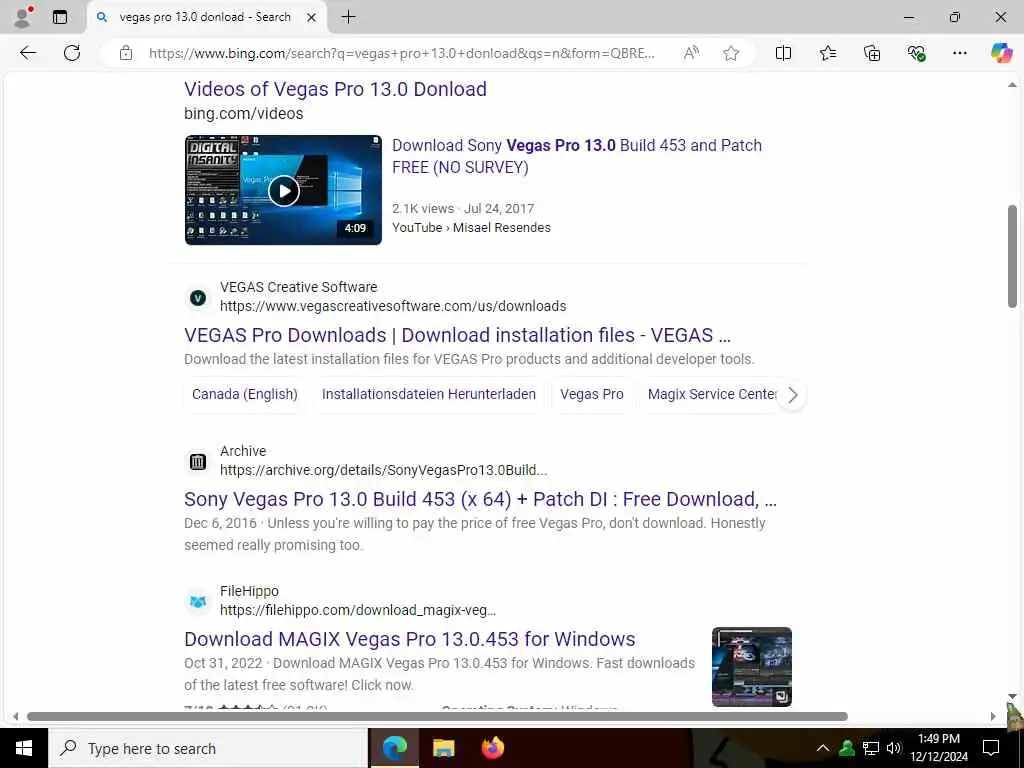Screen dimensions: 1024x768
Task: Select the vegas pro 13.0 donload tab
Action: (205, 17)
